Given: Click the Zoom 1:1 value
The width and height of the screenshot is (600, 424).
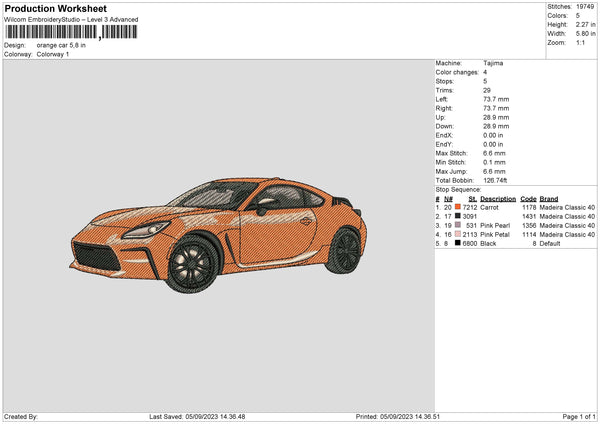Looking at the screenshot, I should pos(582,43).
